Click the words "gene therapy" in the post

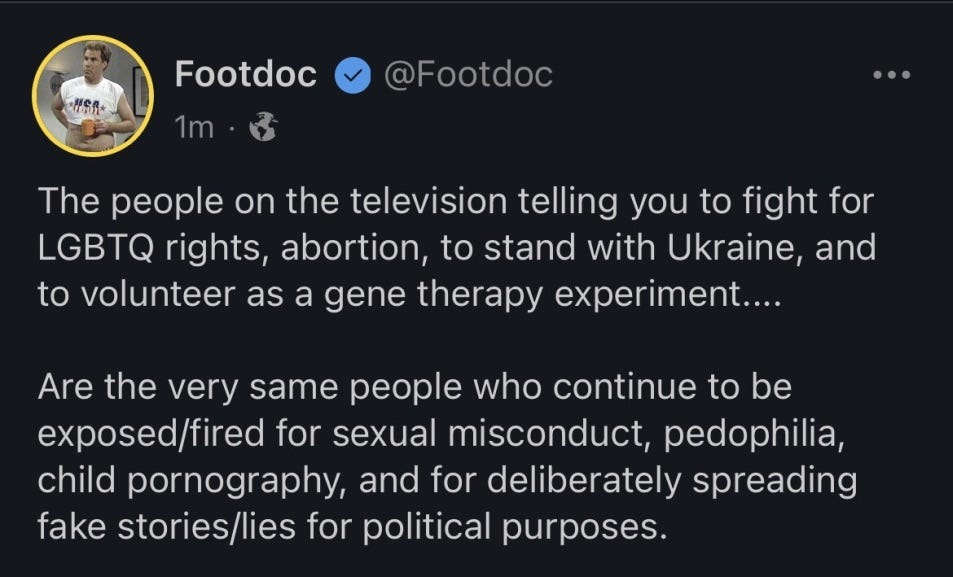(x=433, y=295)
